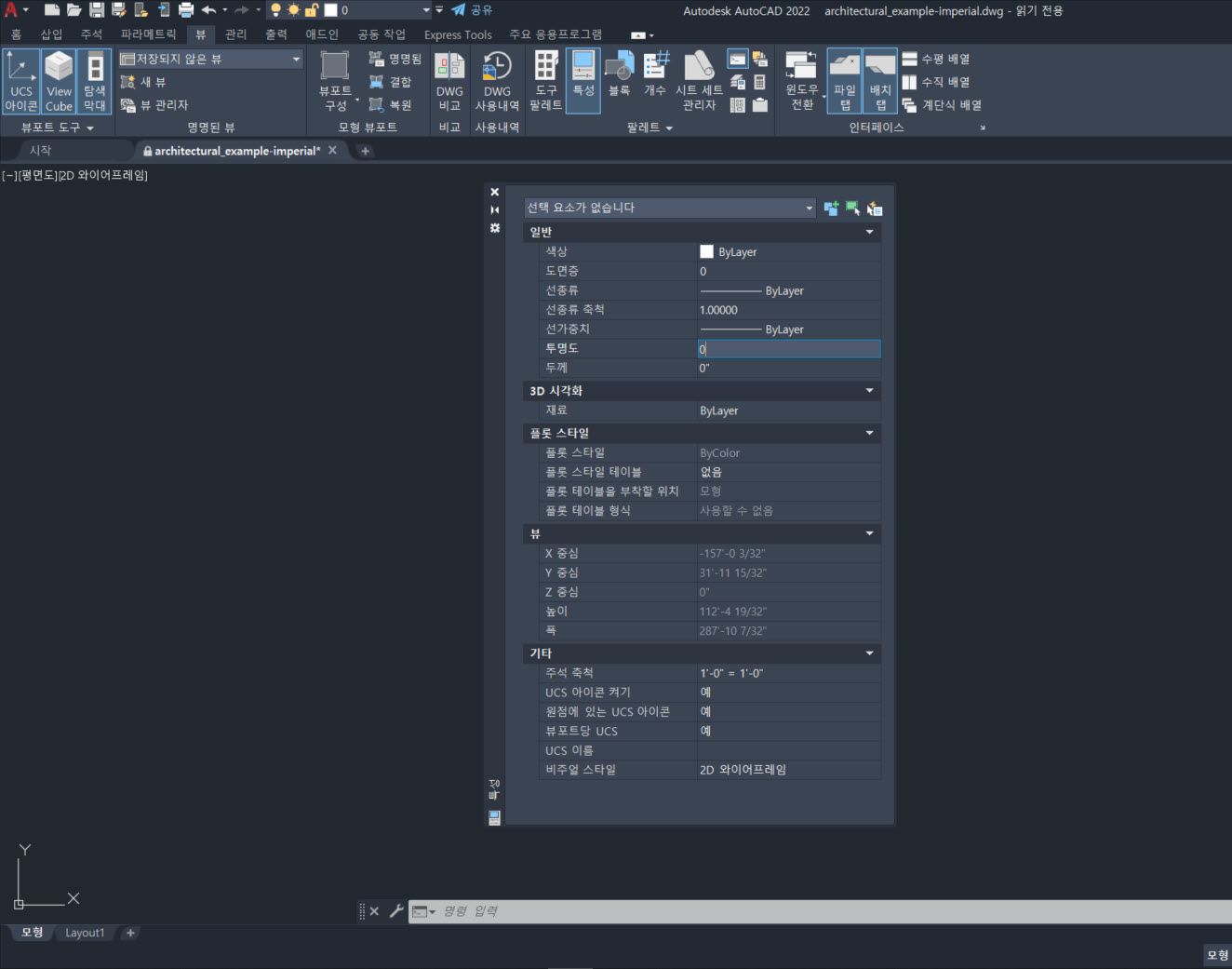Collapse the 일반 section
1232x969 pixels.
point(870,232)
